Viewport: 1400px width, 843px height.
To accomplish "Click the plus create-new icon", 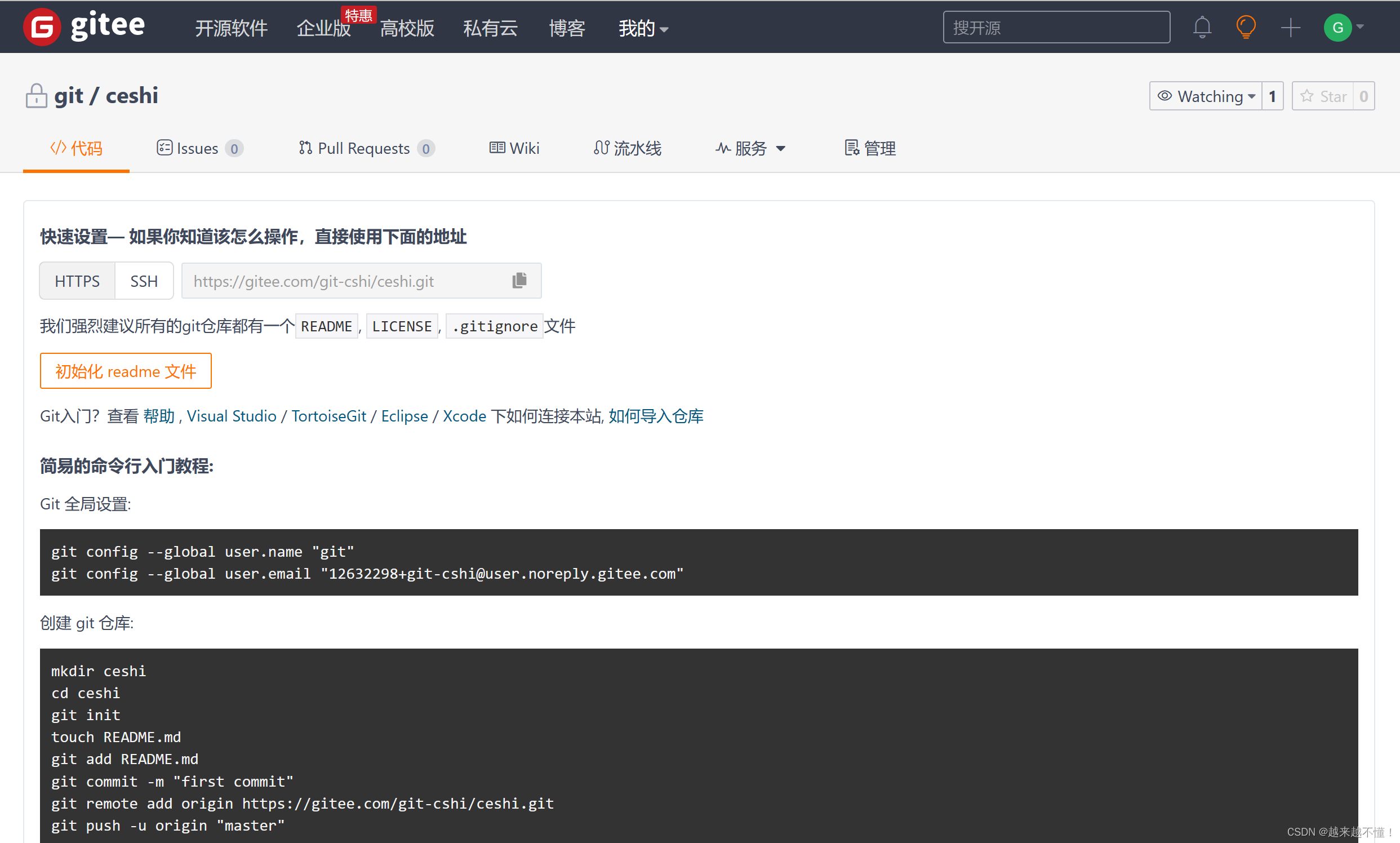I will [x=1290, y=26].
